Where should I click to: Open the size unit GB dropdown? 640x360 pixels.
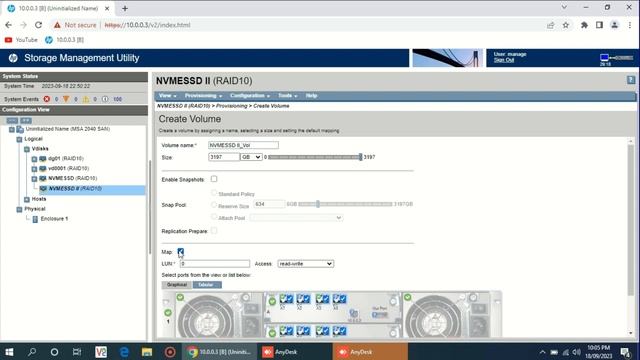251,157
